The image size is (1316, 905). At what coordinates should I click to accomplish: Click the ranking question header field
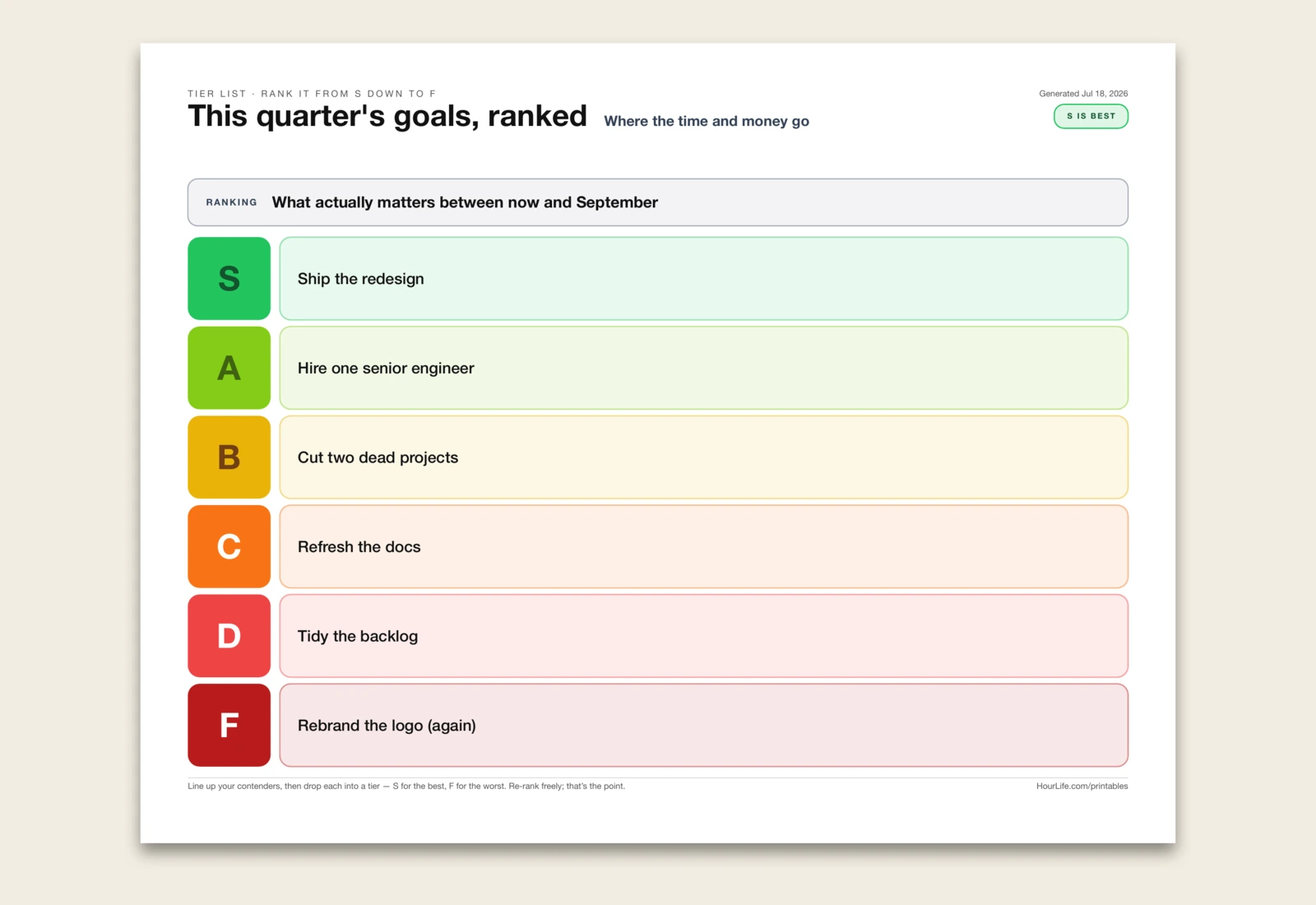coord(658,202)
